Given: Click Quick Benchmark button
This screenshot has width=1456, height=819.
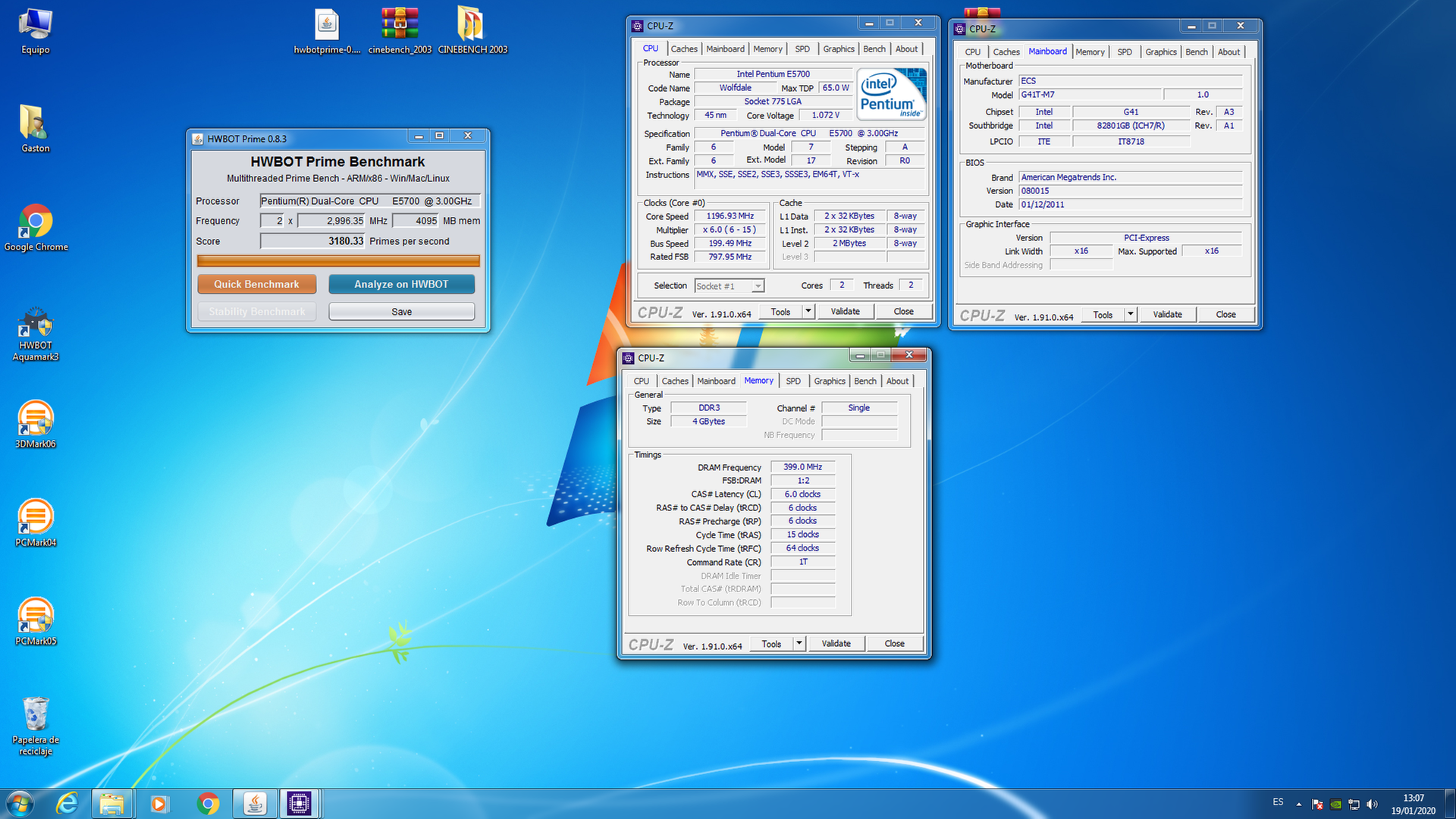Looking at the screenshot, I should click(256, 284).
